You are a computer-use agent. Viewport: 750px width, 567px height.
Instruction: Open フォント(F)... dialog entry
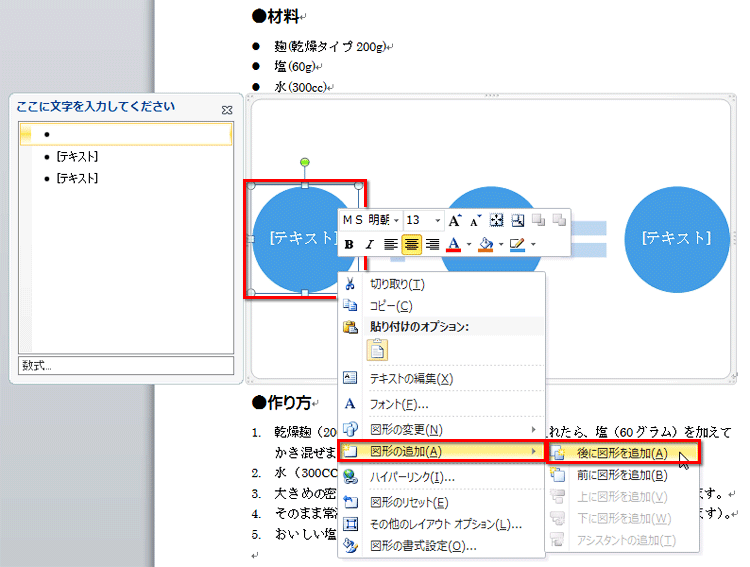441,404
